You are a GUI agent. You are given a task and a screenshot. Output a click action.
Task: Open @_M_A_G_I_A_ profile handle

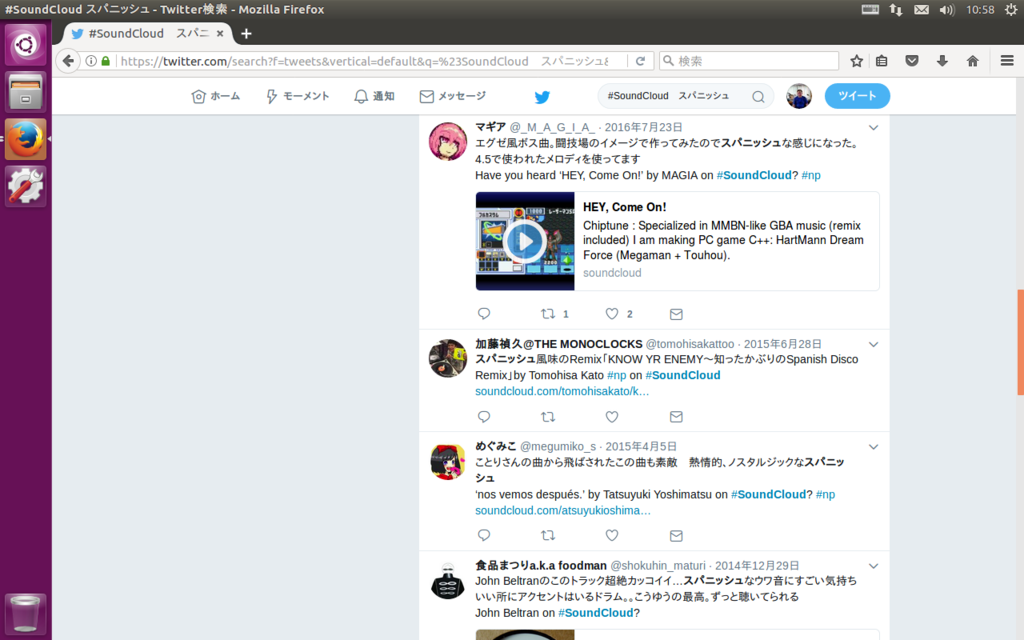552,127
